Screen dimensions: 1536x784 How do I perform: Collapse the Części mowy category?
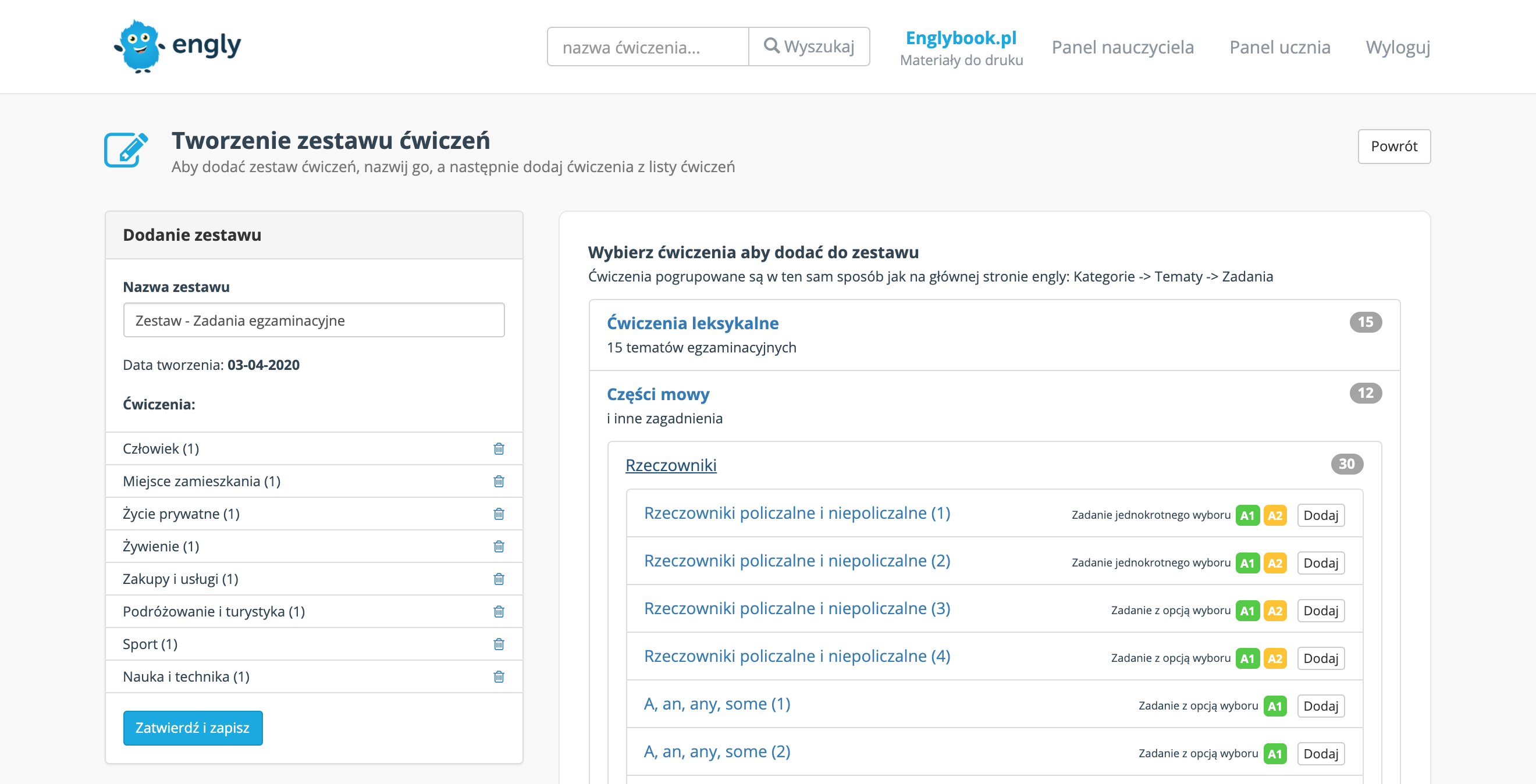[658, 394]
